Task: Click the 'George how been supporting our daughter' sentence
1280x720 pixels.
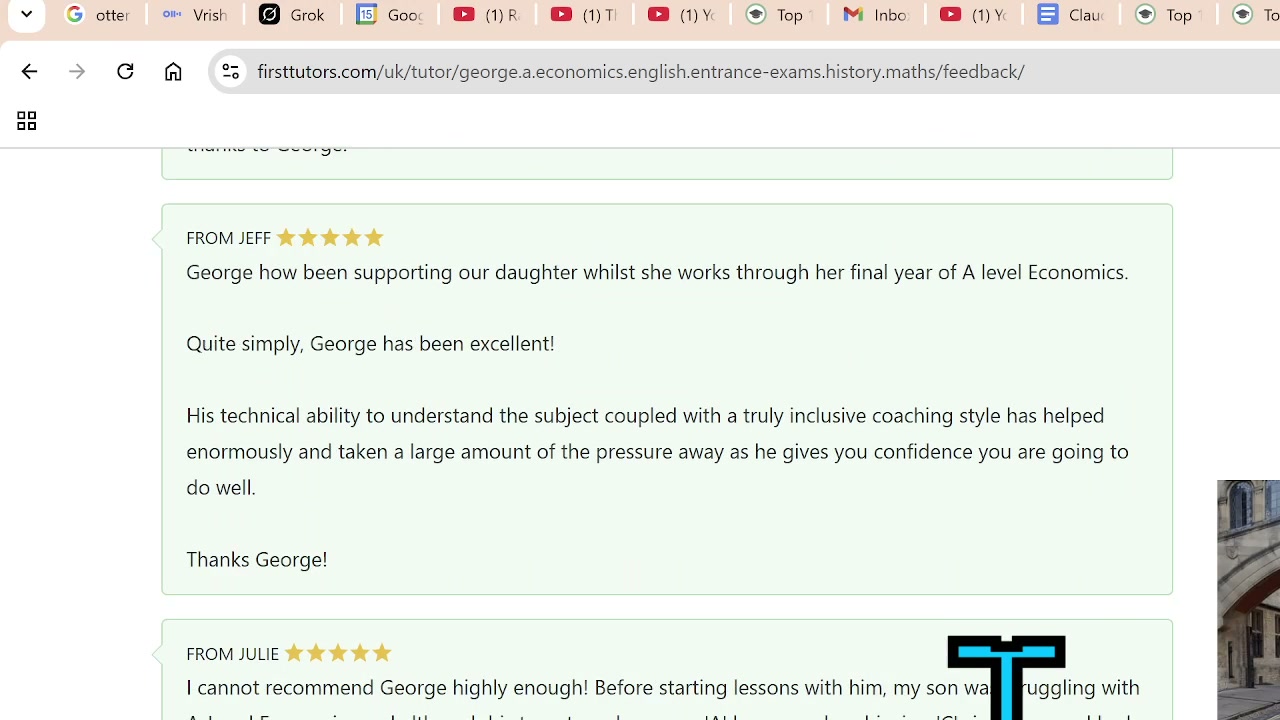Action: point(657,272)
